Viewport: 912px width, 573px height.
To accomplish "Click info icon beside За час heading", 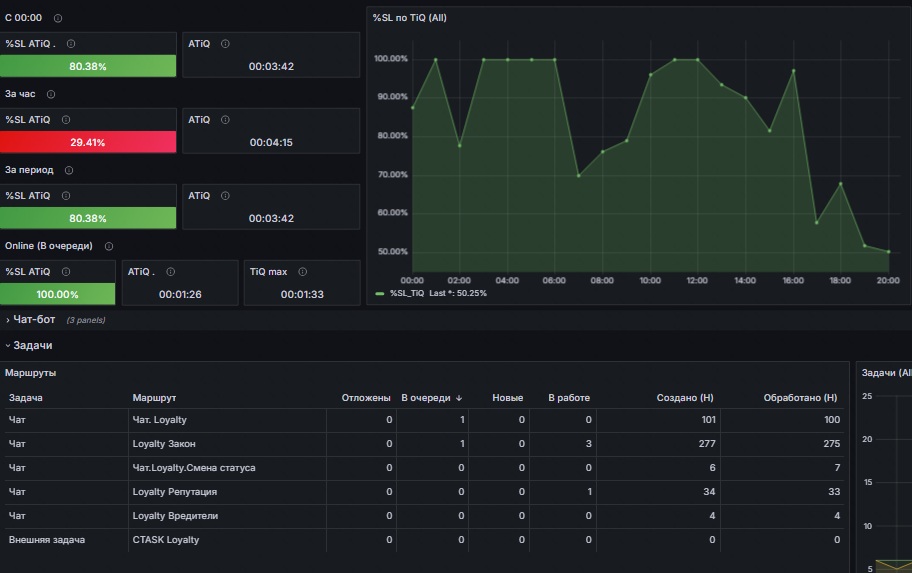I will coord(51,94).
